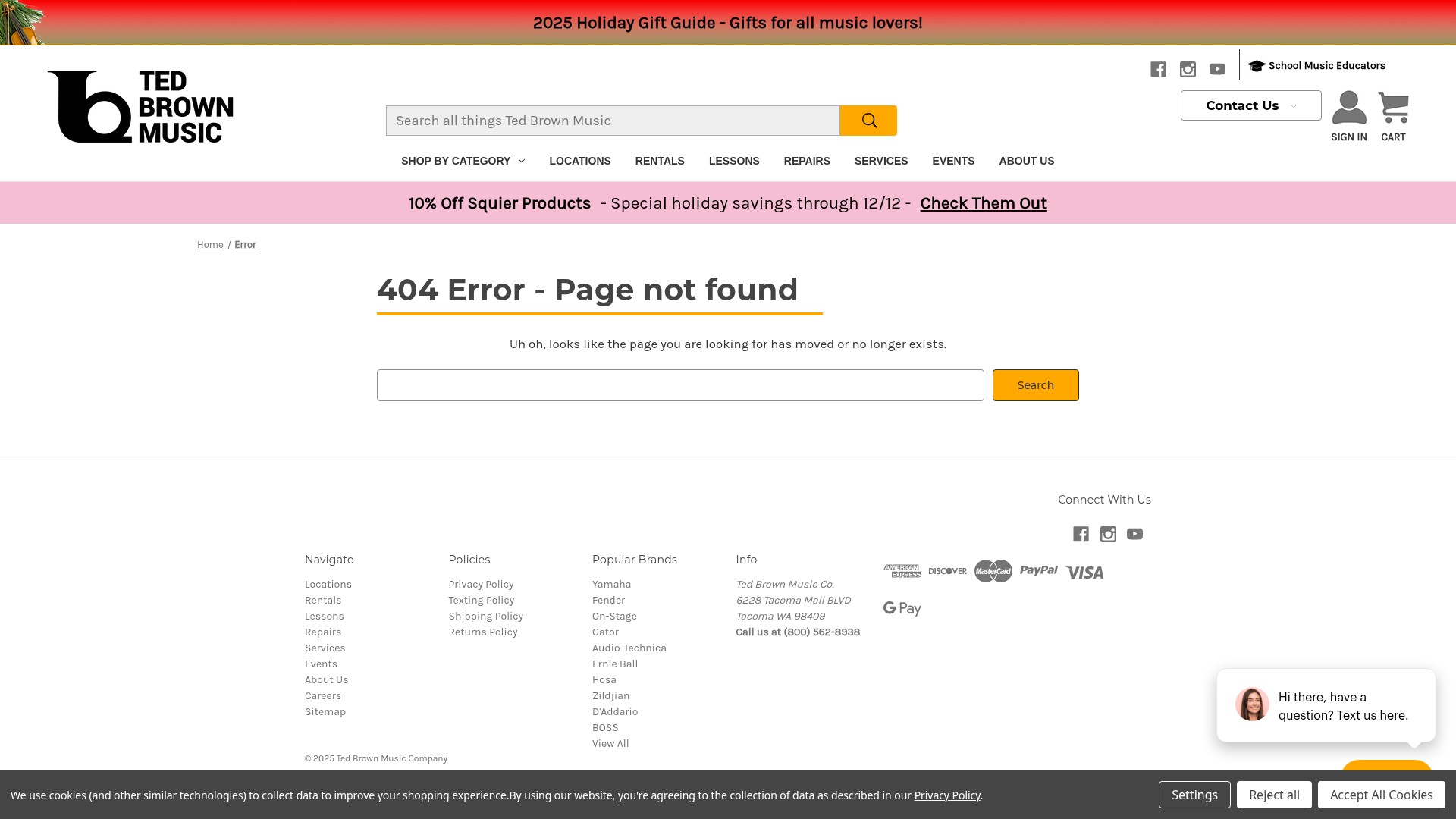Click the graduation cap School Music Educators icon

[x=1257, y=66]
